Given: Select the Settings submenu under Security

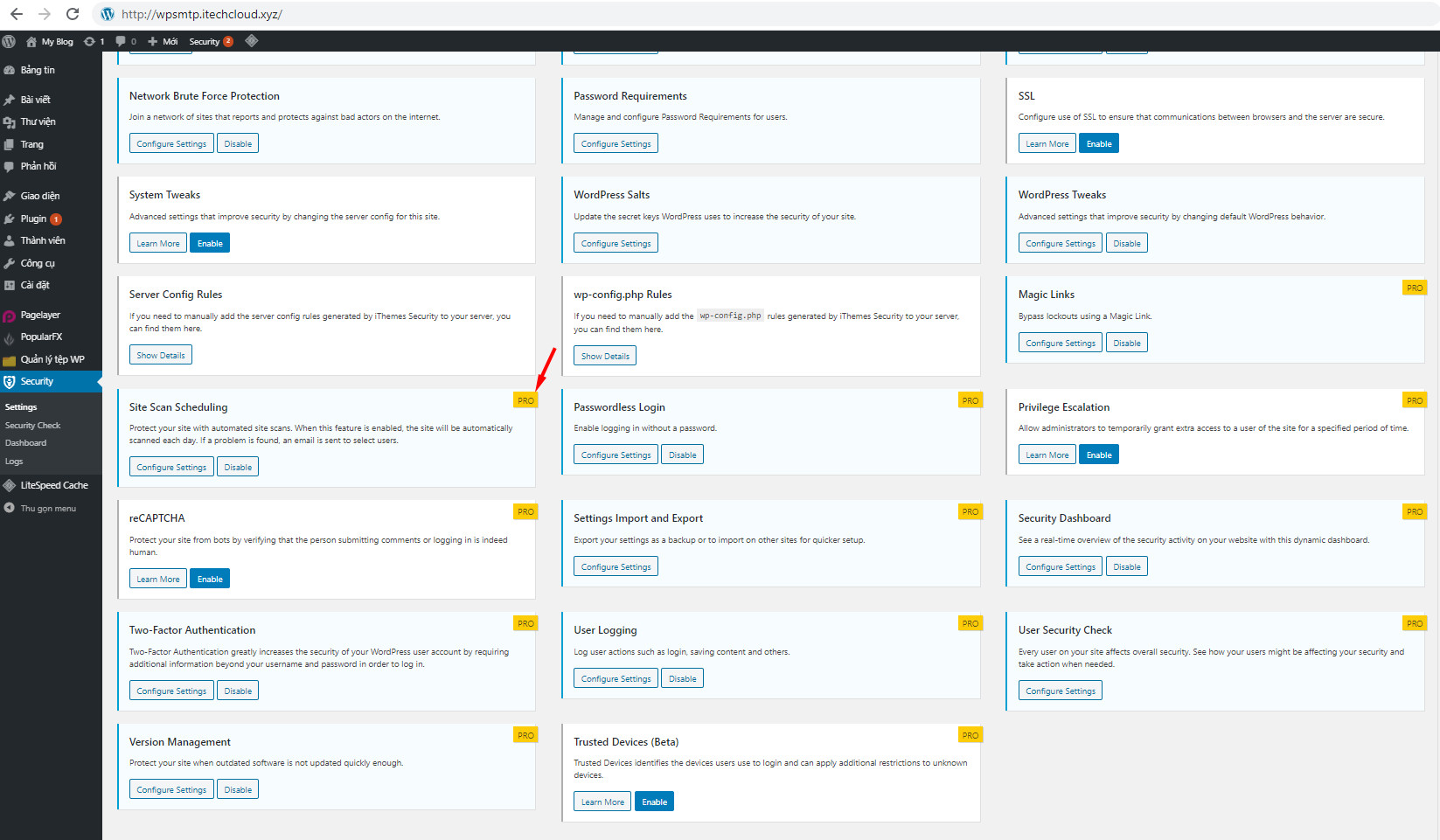Looking at the screenshot, I should [x=21, y=407].
